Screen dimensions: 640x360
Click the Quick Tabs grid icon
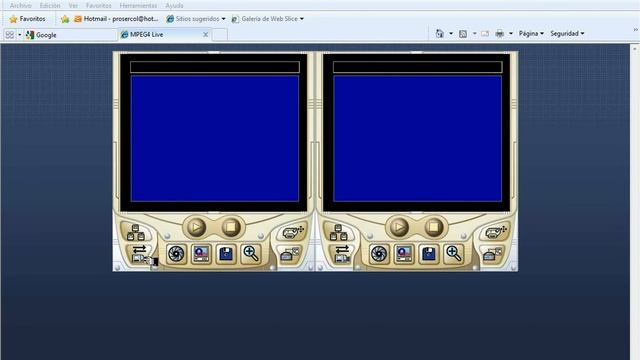[x=9, y=35]
